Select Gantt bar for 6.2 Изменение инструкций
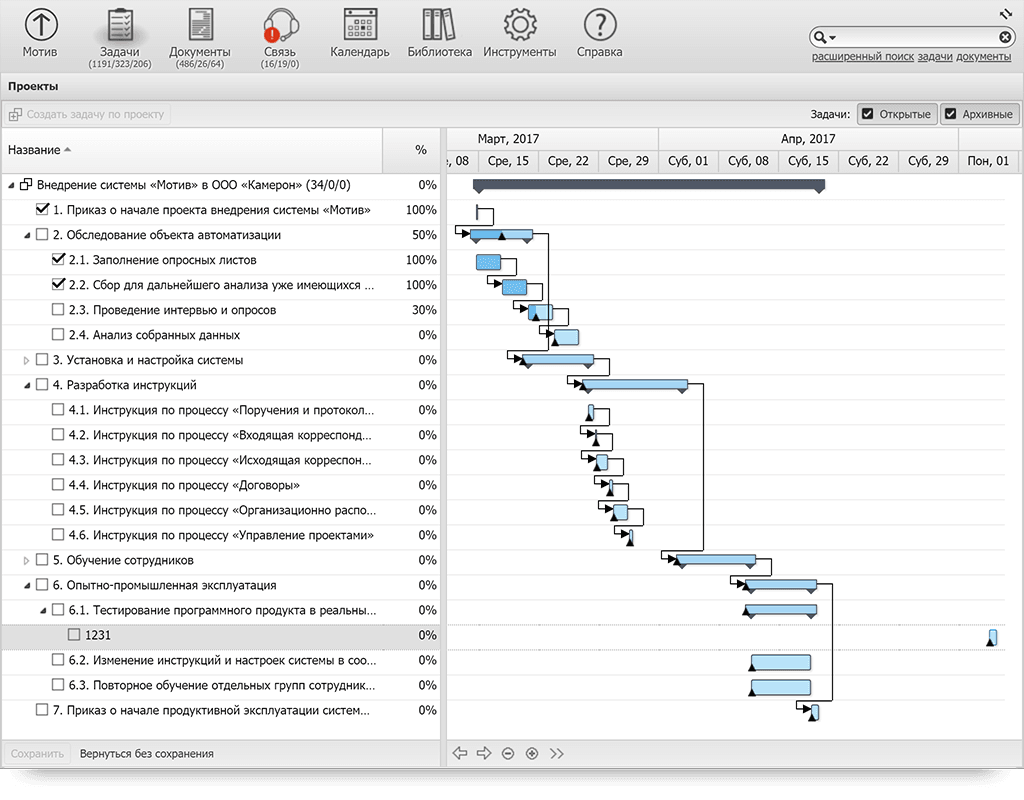1024x800 pixels. tap(780, 662)
